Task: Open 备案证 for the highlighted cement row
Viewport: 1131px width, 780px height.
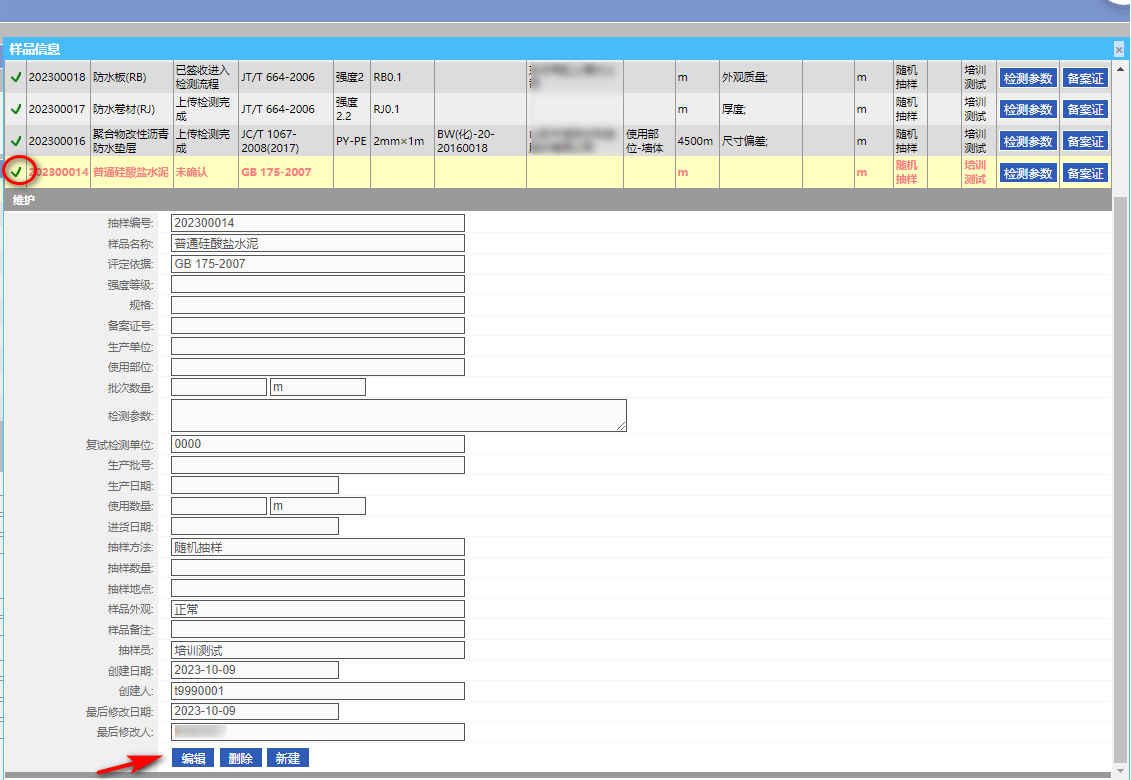Action: point(1085,174)
